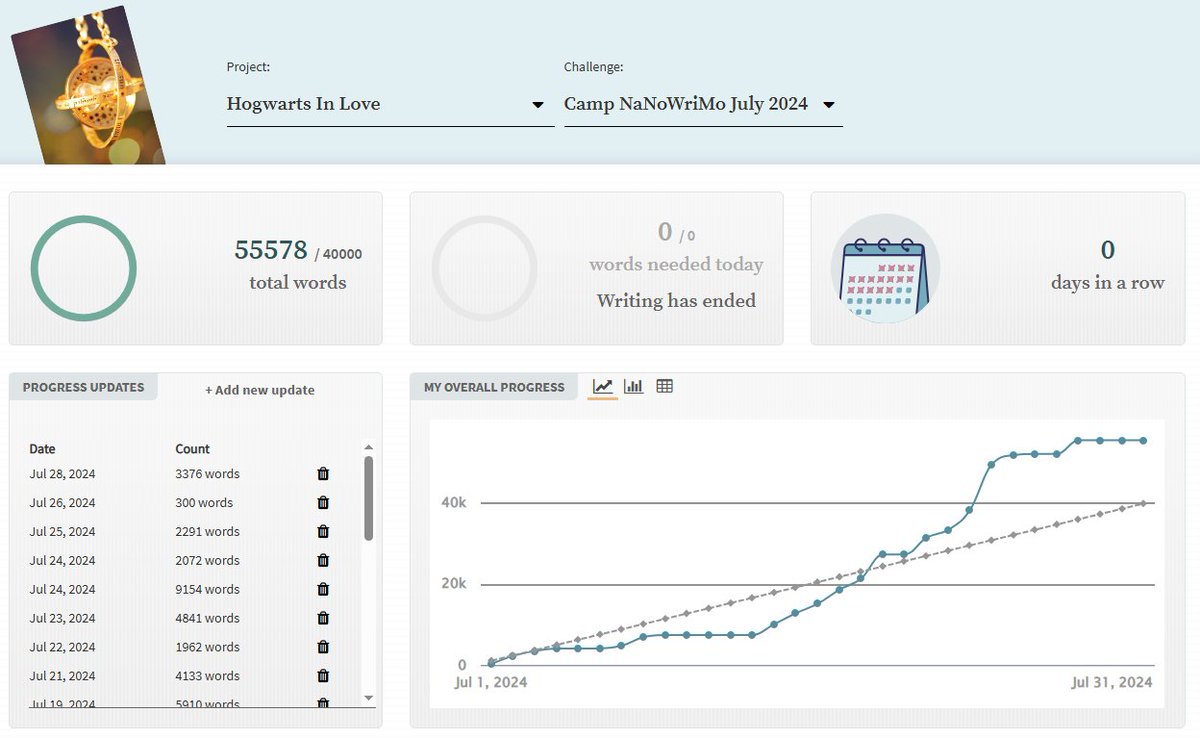Open the Challenge dropdown Camp NaNoWriMo July 2024

point(703,104)
